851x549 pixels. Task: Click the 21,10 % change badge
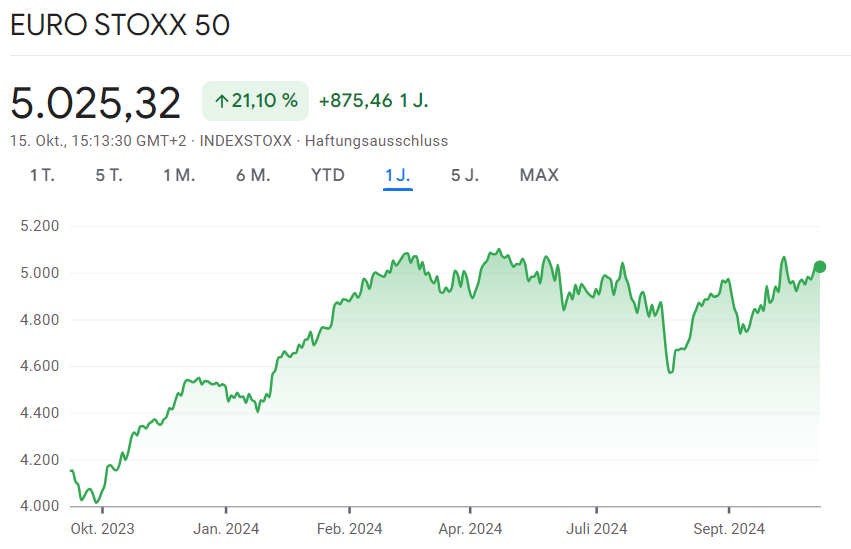click(256, 101)
